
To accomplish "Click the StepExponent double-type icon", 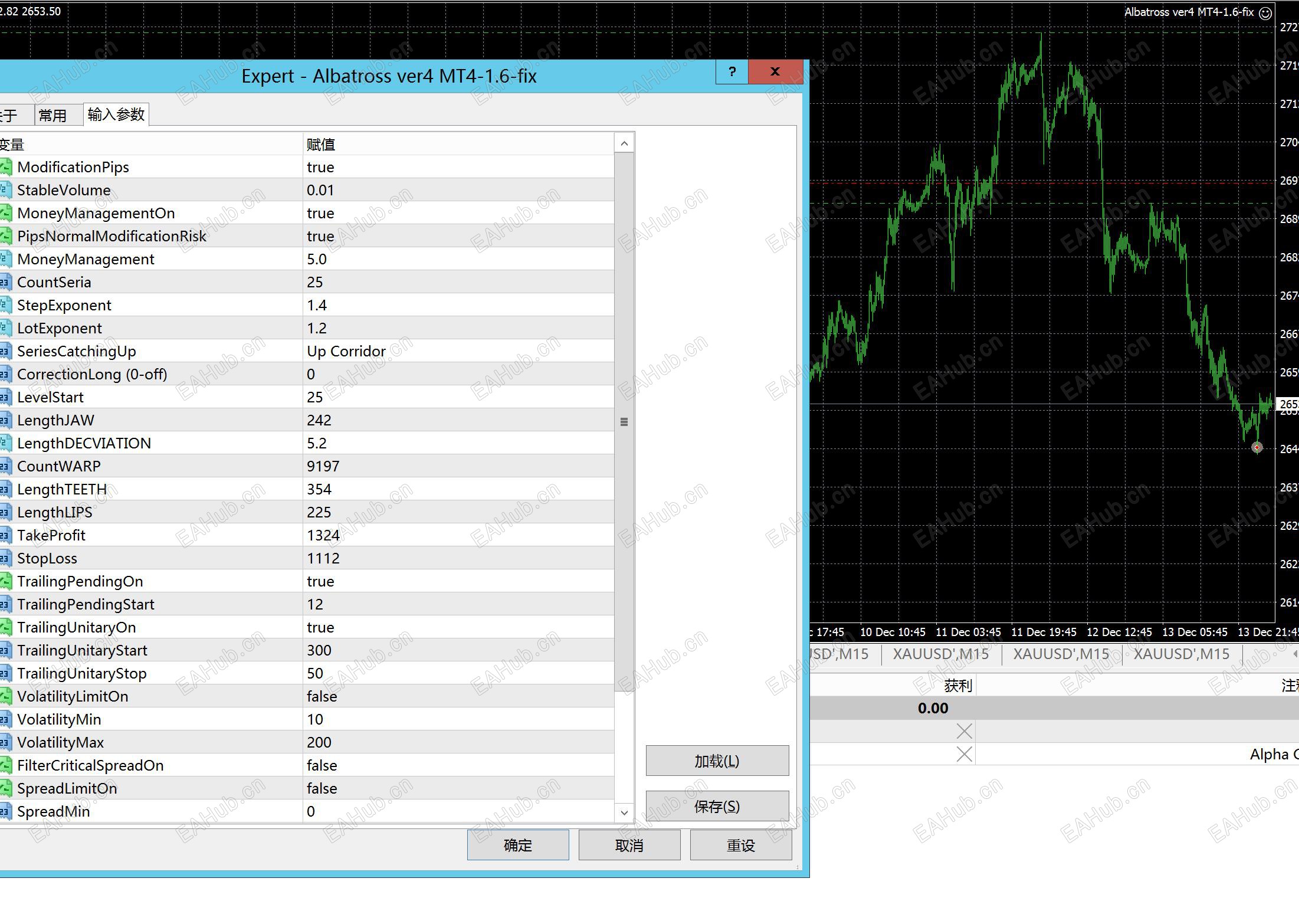I will coord(5,305).
